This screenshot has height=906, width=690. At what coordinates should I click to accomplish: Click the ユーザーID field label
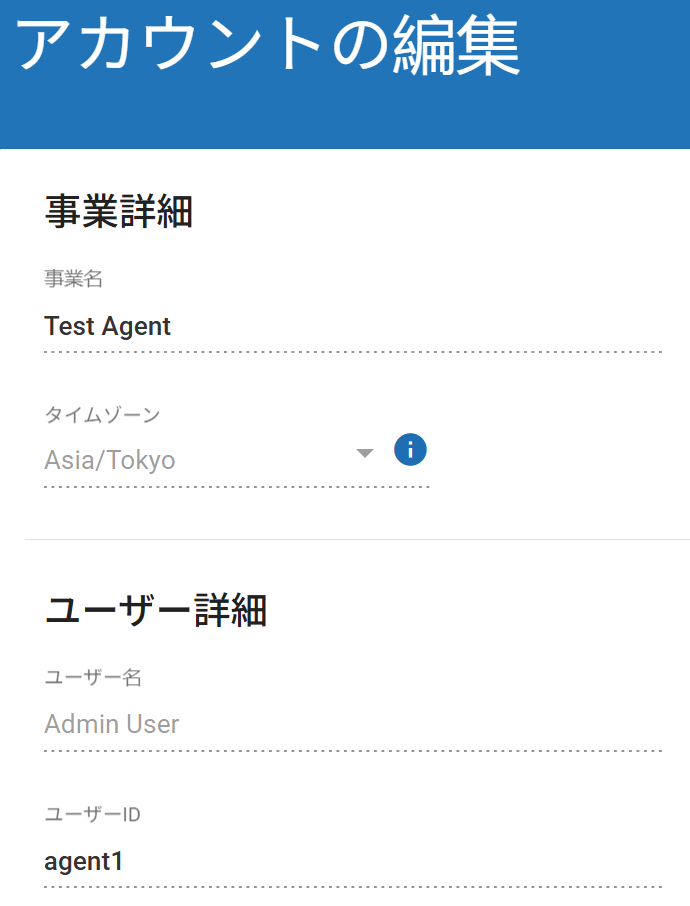click(x=93, y=813)
